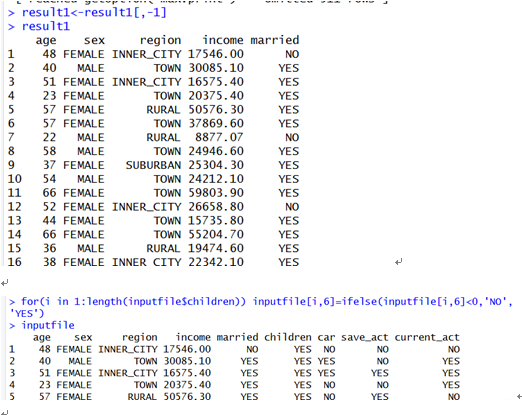This screenshot has width=522, height=415.
Task: Click the 'married' header in the result1 table
Action: click(x=275, y=40)
